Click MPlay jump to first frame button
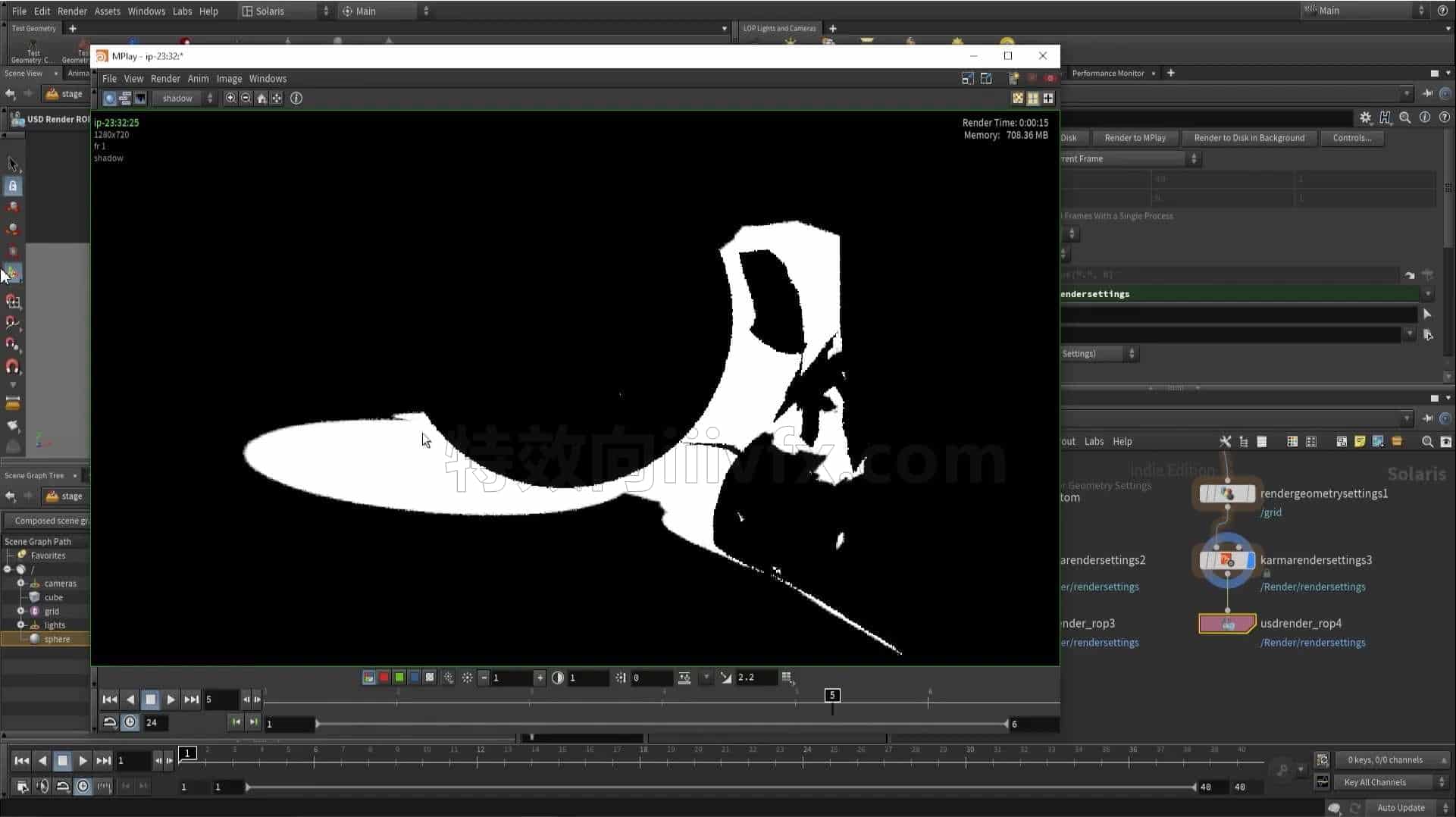The width and height of the screenshot is (1456, 817). pos(109,700)
